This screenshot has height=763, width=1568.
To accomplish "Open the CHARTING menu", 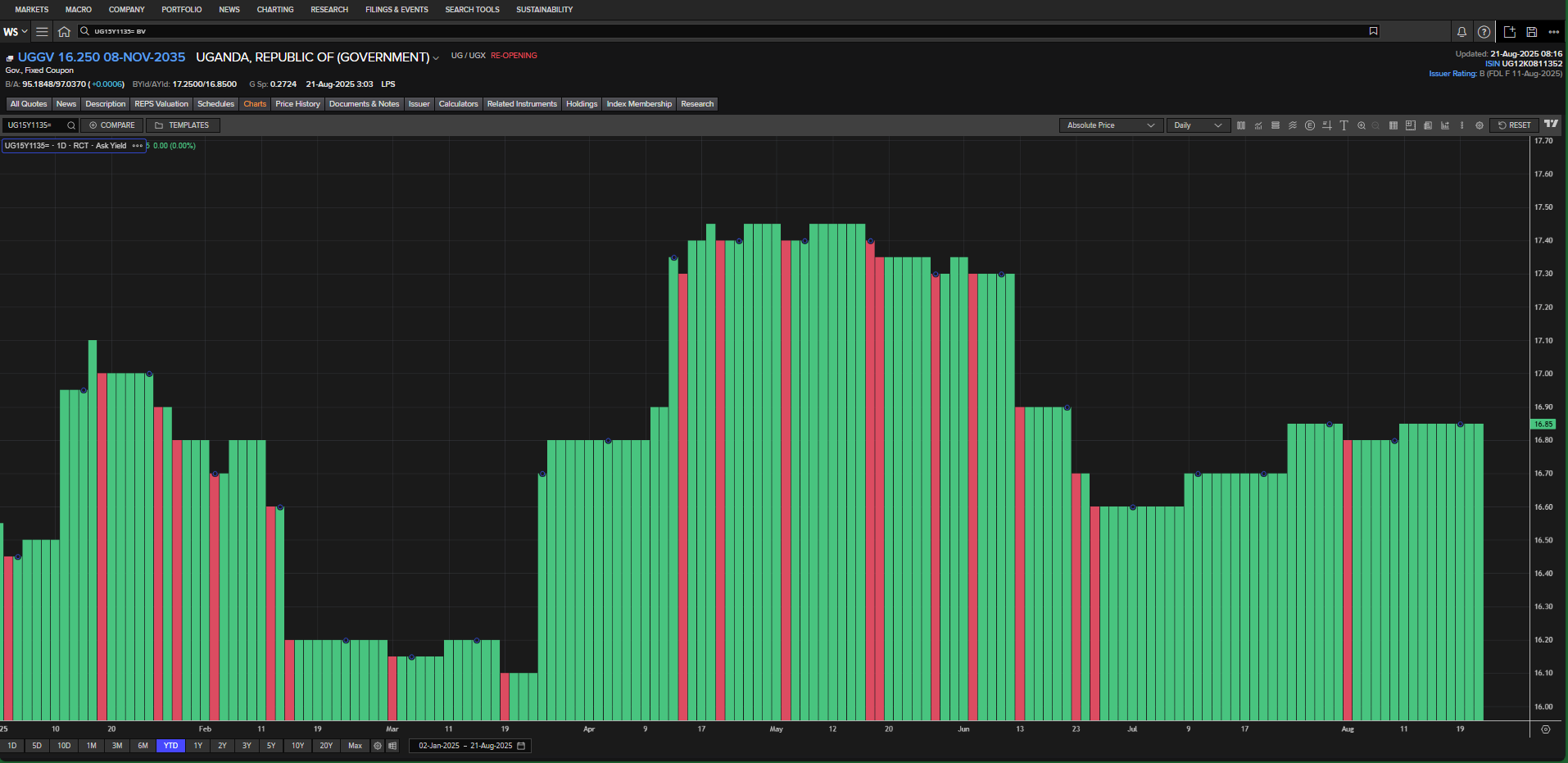I will [x=275, y=10].
